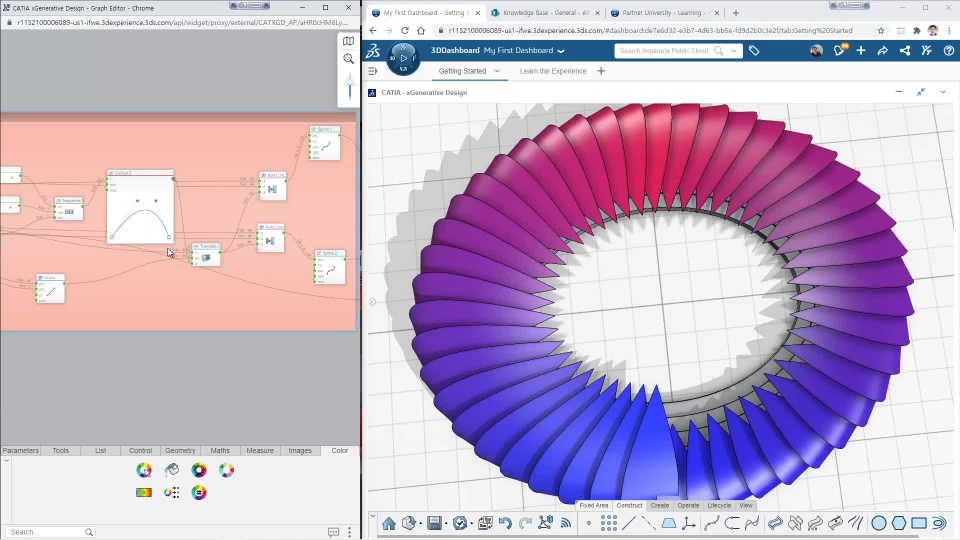960x540 pixels.
Task: Select the Construct action bar tab
Action: 629,506
